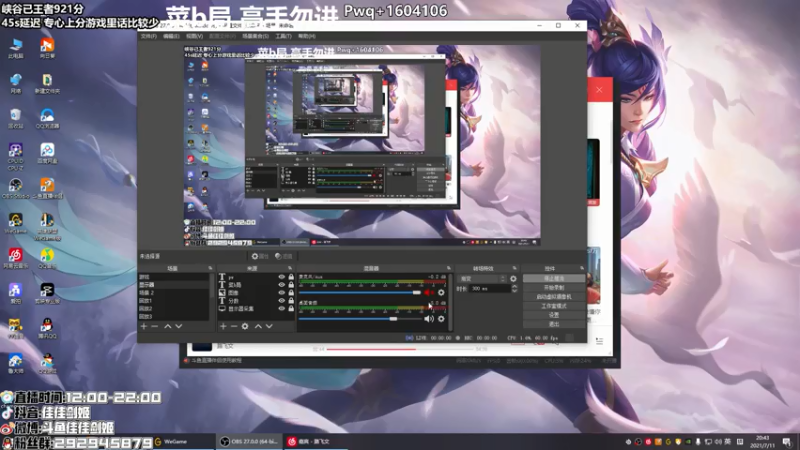
Task: Toggle visibility eye of first text source
Action: pyautogui.click(x=281, y=277)
